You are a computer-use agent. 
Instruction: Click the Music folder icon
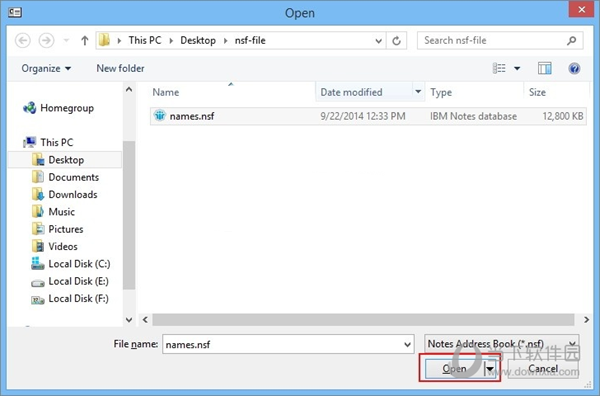tap(38, 212)
